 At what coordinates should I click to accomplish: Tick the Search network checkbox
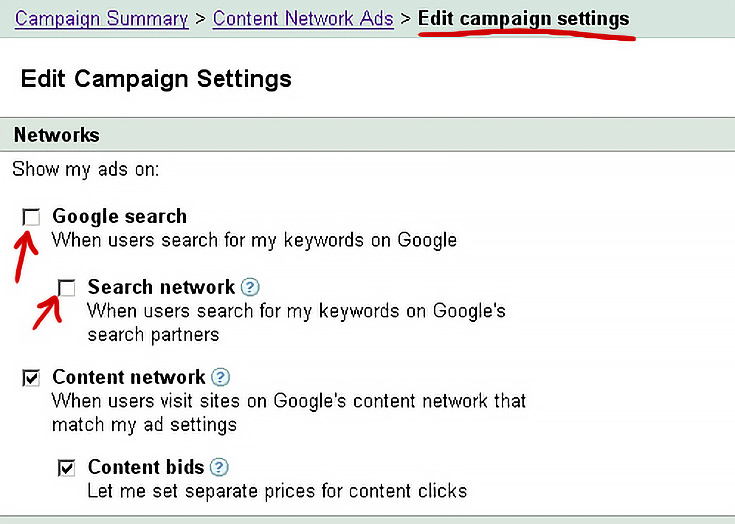click(x=67, y=288)
